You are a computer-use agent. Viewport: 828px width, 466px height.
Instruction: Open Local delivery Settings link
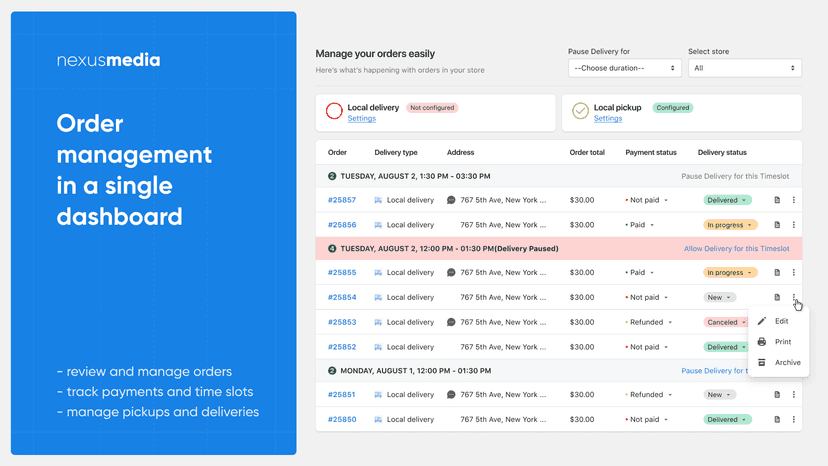(x=362, y=119)
